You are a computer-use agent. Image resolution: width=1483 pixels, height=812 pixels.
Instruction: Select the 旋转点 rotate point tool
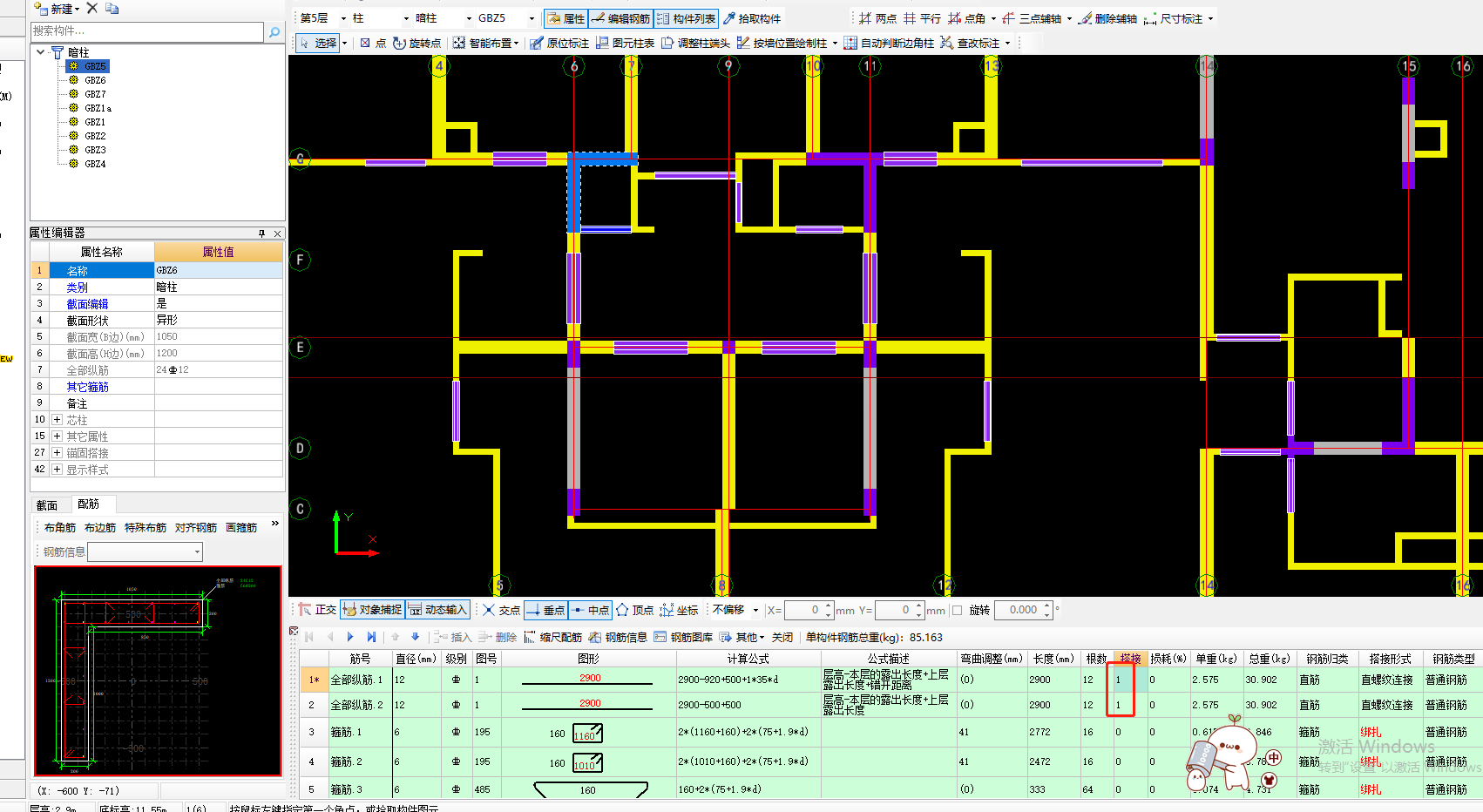pyautogui.click(x=416, y=43)
